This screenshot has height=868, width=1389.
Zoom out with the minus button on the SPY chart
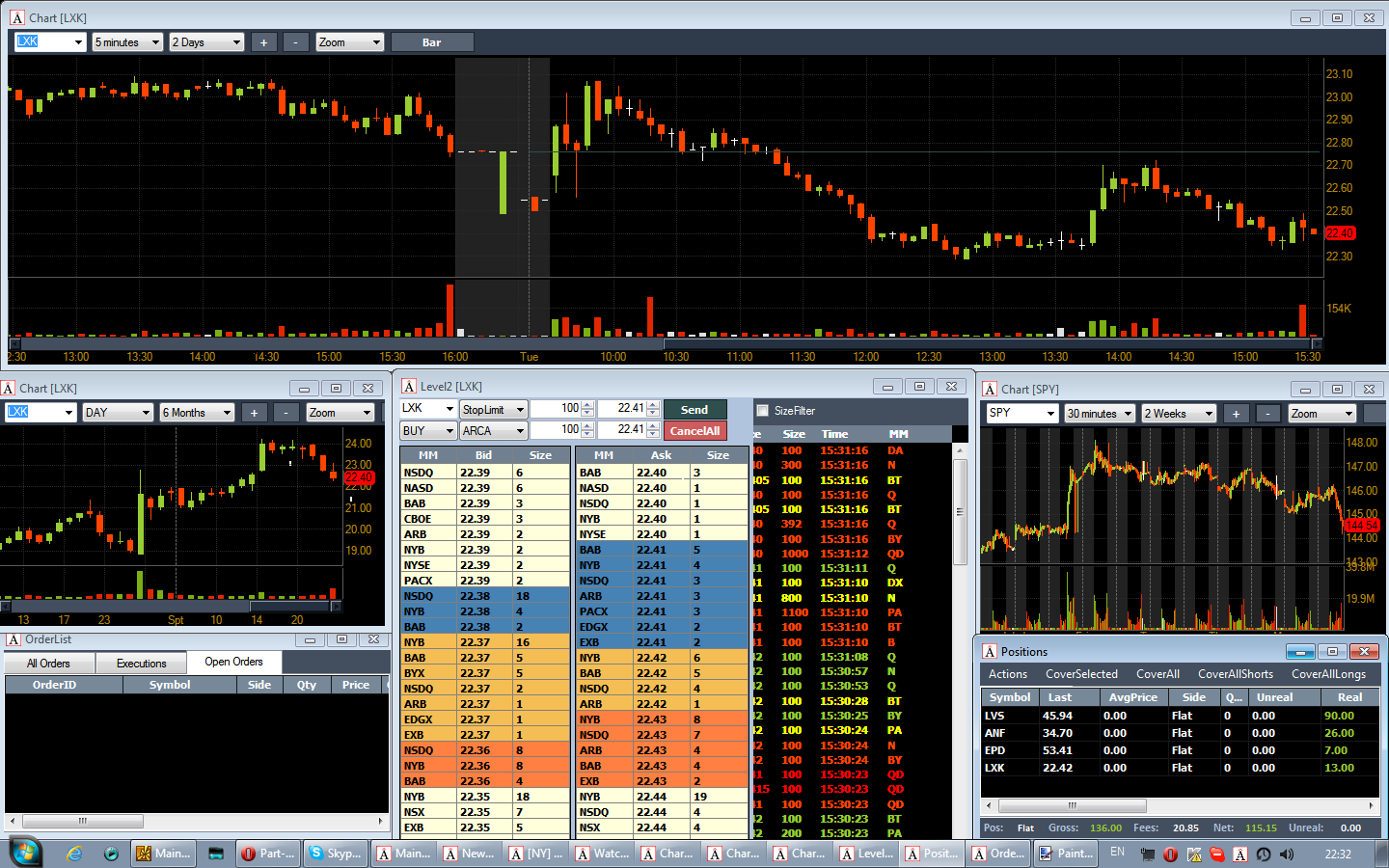(x=1268, y=414)
